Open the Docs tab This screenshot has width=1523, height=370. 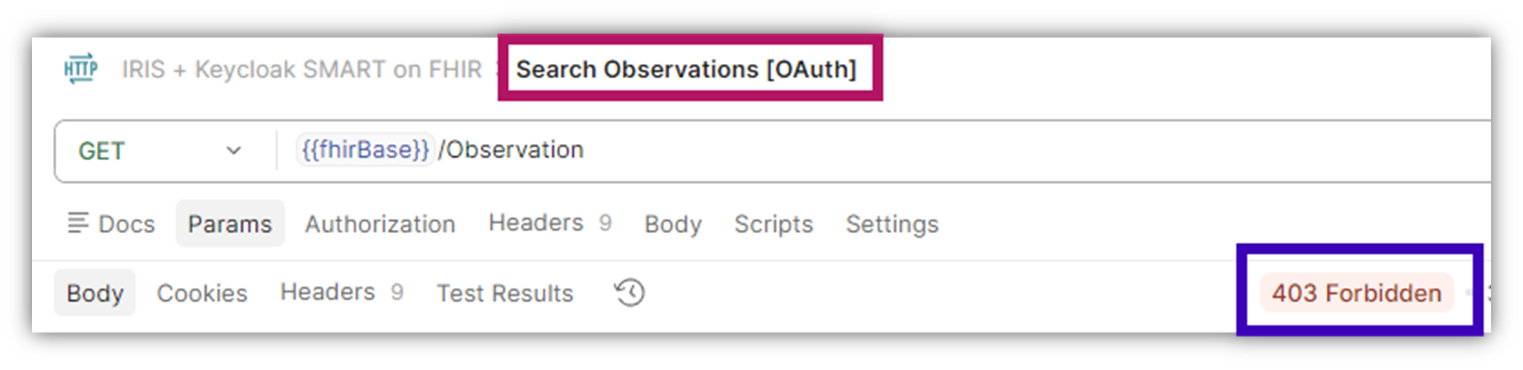(111, 224)
